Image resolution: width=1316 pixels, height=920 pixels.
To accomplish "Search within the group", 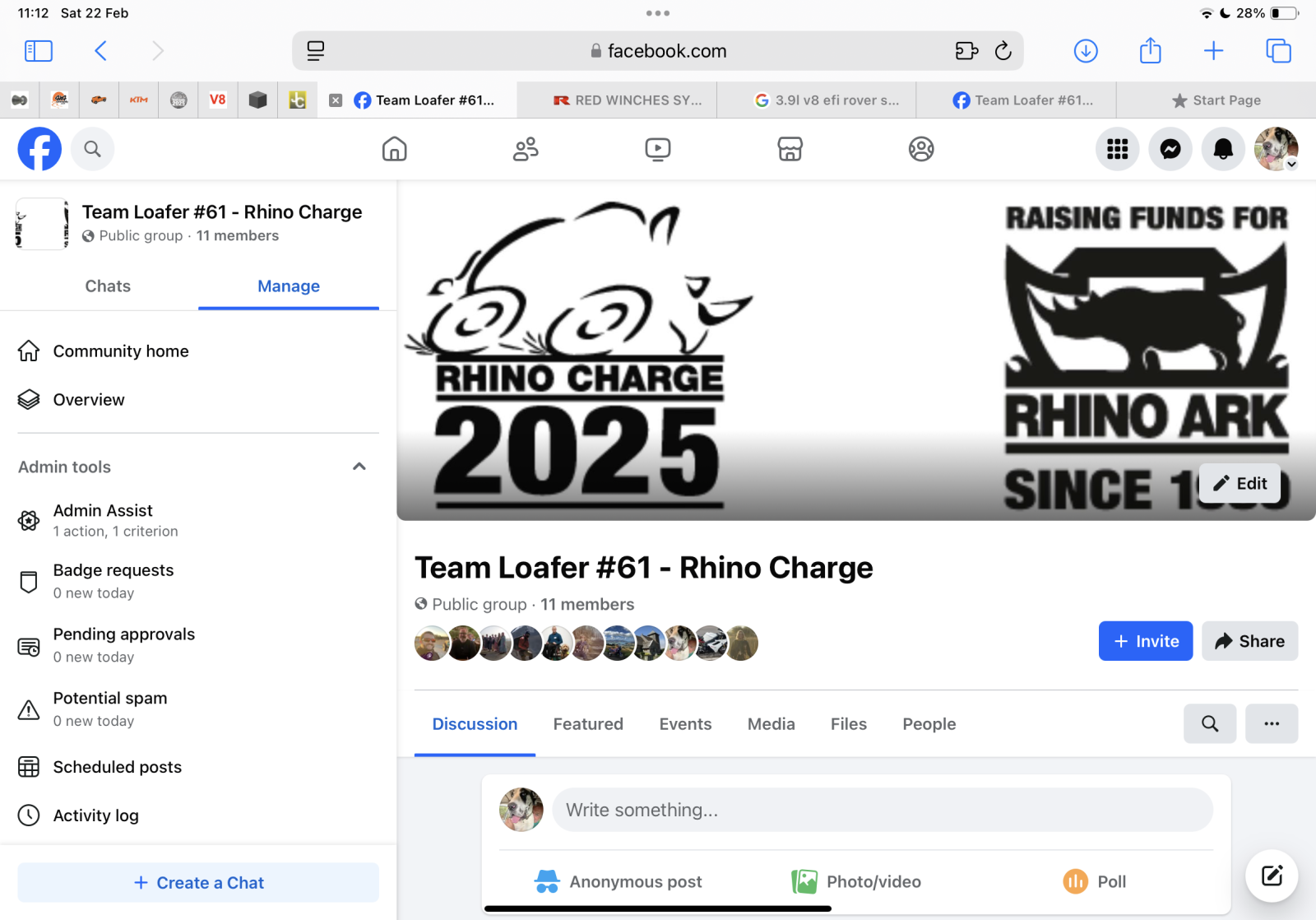I will [1210, 724].
